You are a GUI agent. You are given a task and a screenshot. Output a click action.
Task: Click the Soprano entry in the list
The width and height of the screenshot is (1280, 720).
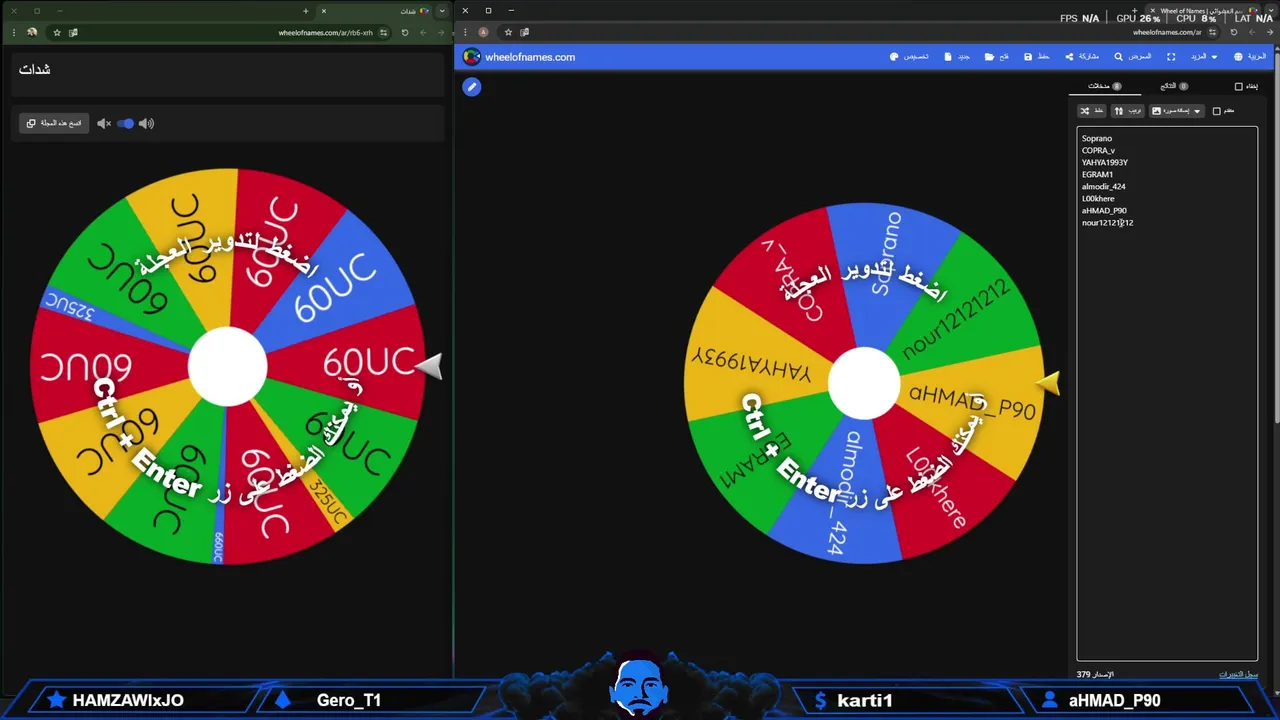(1097, 139)
